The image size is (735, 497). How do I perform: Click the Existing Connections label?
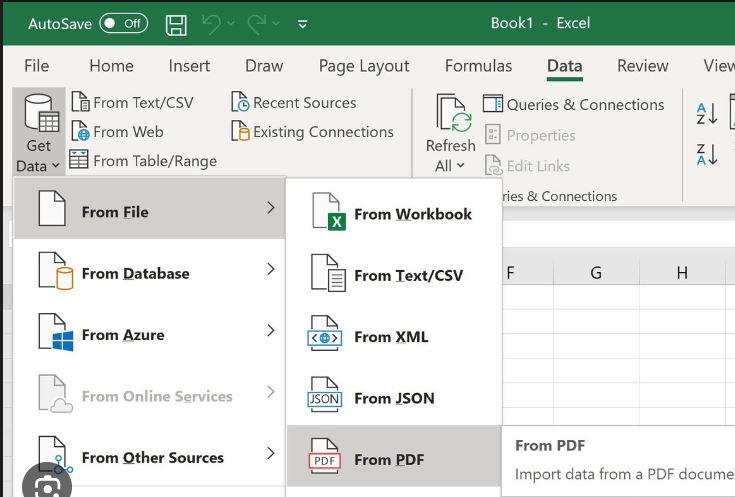[323, 132]
